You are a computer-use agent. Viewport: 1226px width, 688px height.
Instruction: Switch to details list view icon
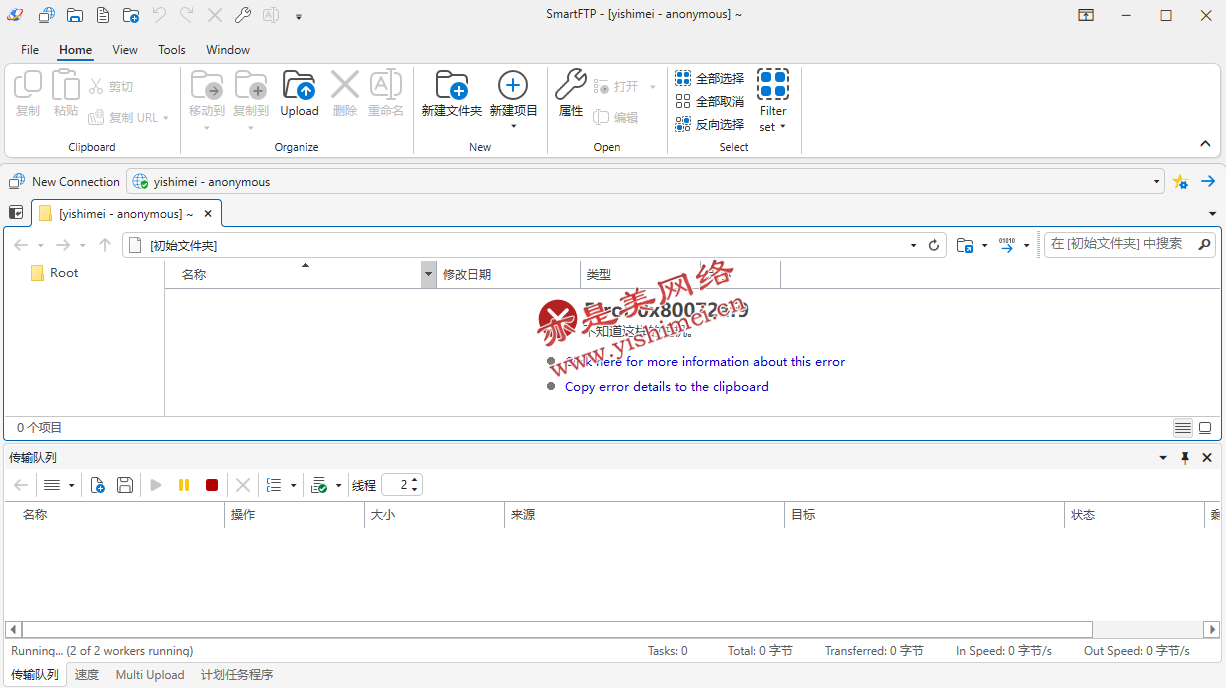click(1183, 428)
